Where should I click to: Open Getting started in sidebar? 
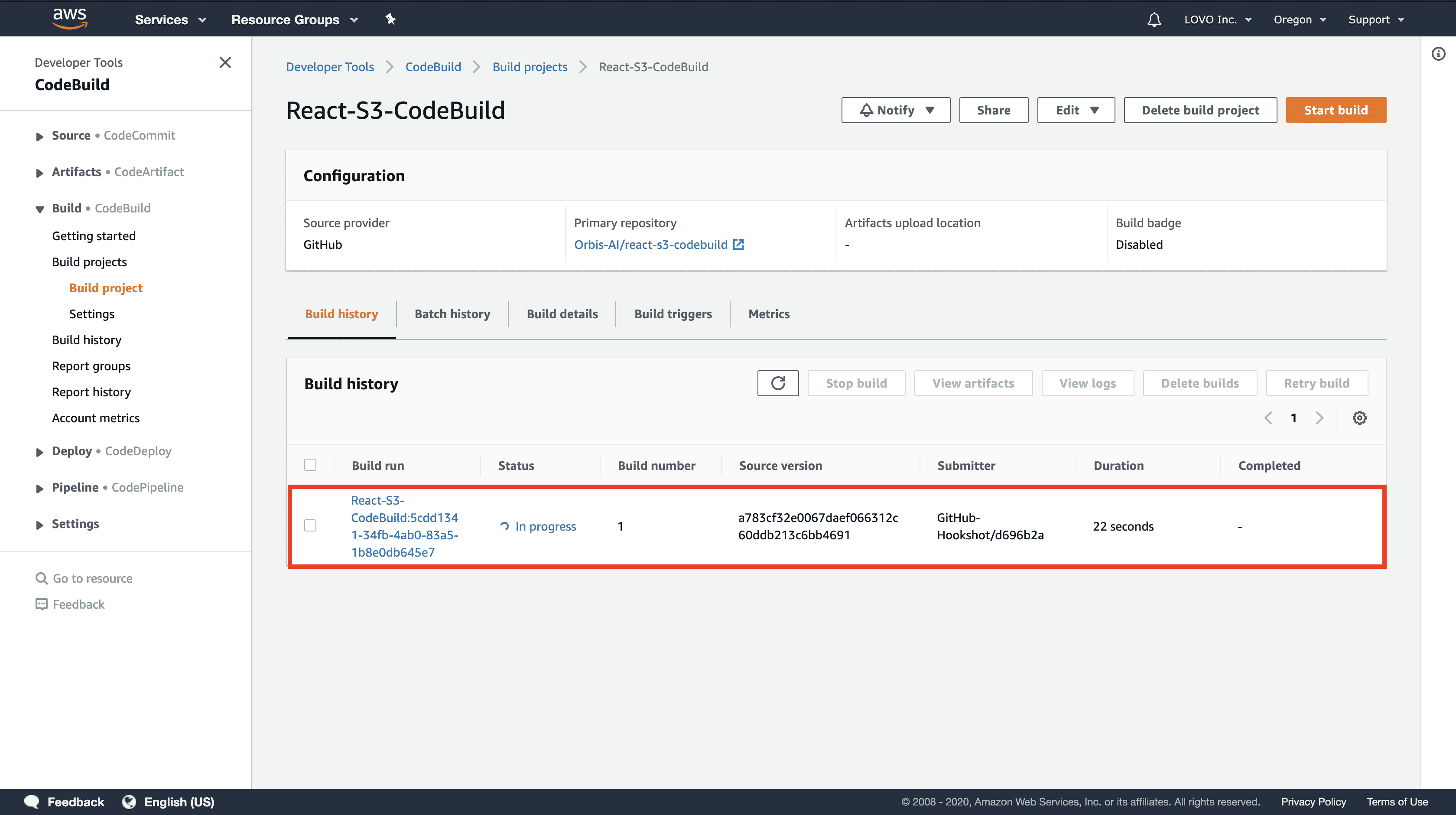94,235
